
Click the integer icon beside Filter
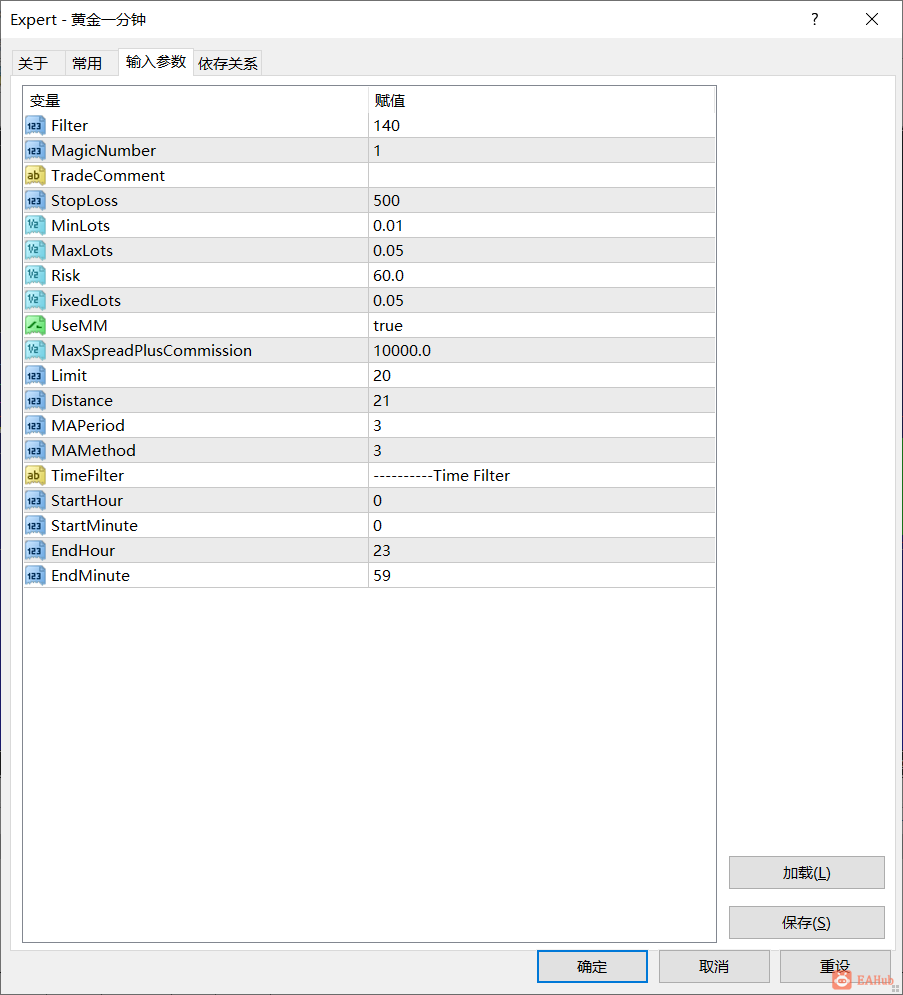click(x=35, y=126)
